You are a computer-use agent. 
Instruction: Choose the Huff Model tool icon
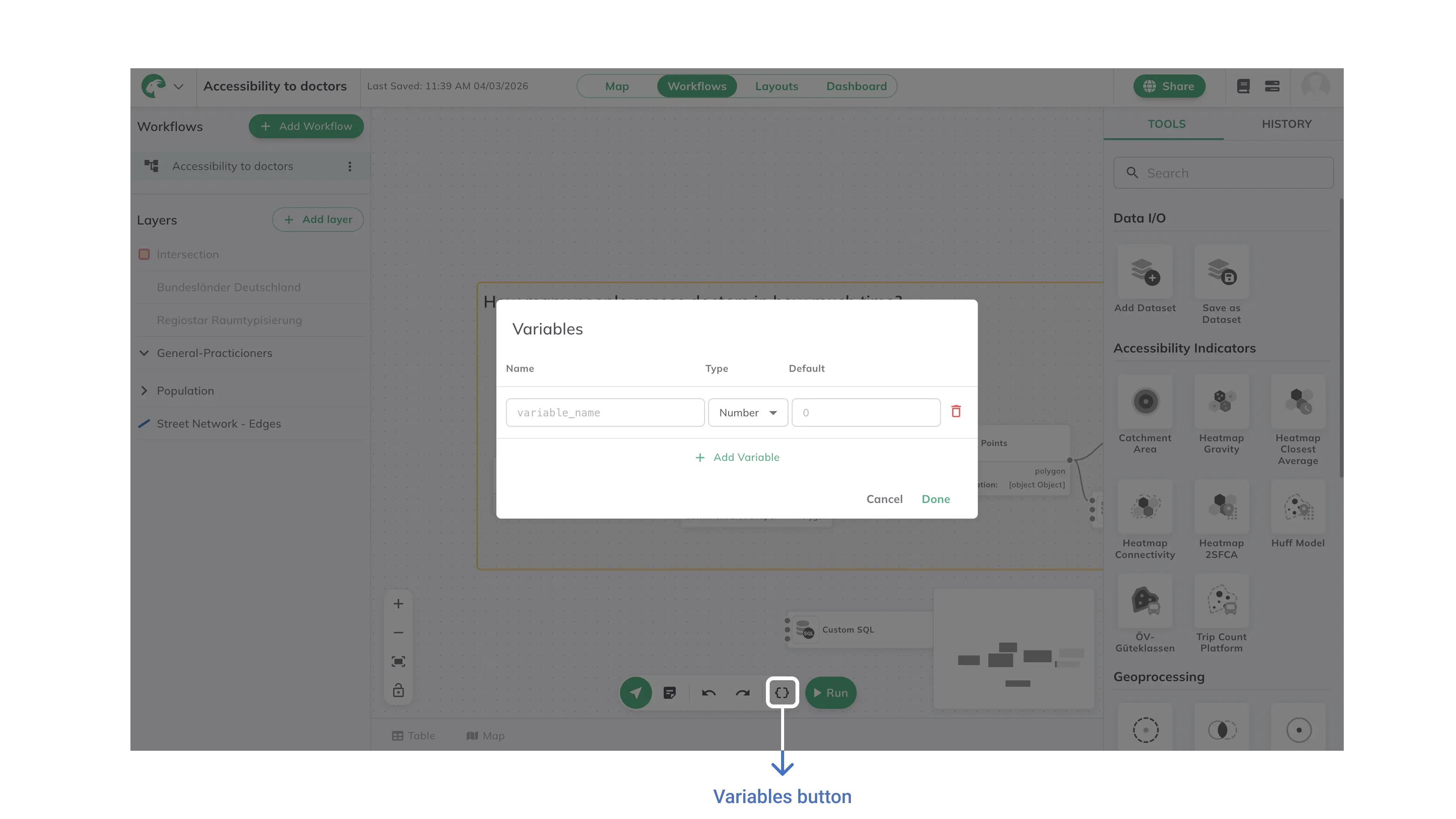(1298, 507)
